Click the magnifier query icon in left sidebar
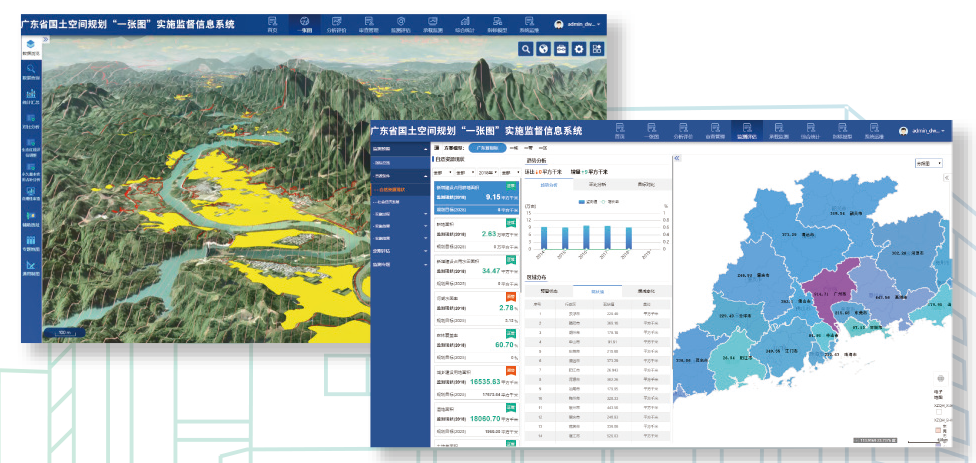 pos(30,72)
